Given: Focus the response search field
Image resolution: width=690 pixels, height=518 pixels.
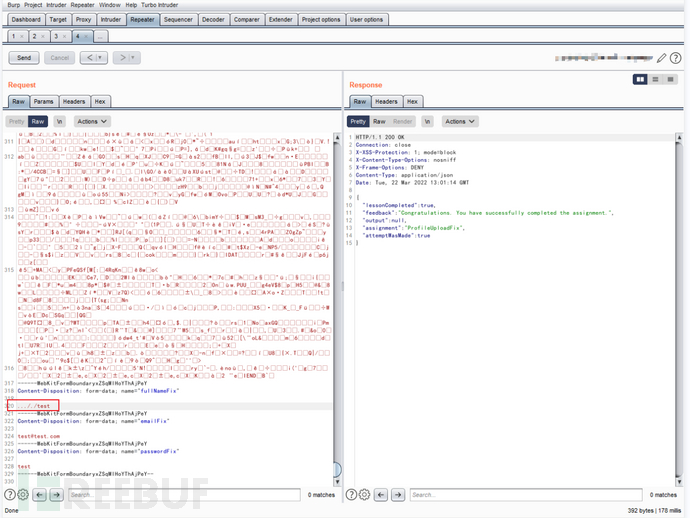Looking at the screenshot, I should pos(526,495).
